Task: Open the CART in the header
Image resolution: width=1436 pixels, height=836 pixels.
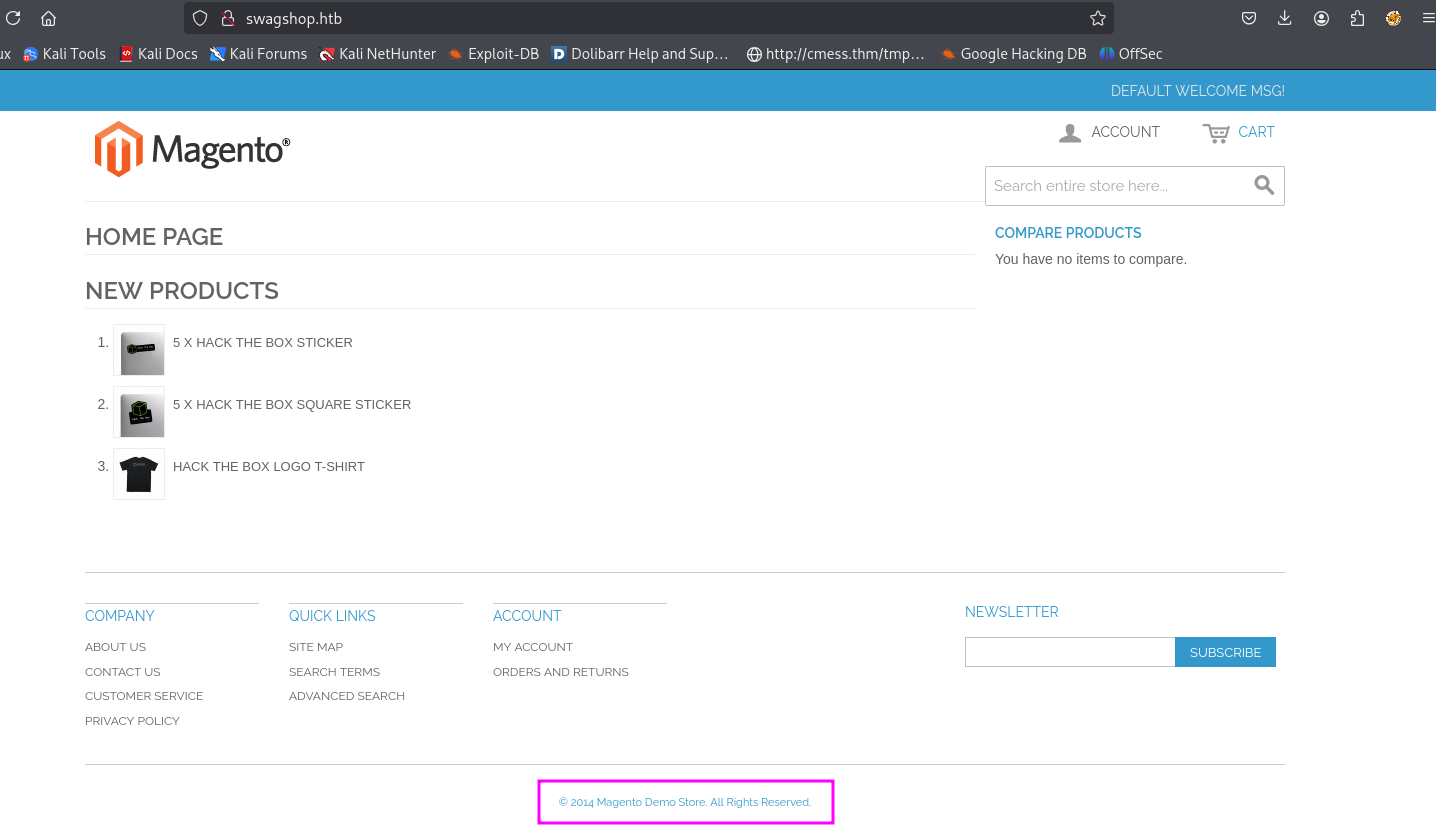Action: click(1238, 132)
